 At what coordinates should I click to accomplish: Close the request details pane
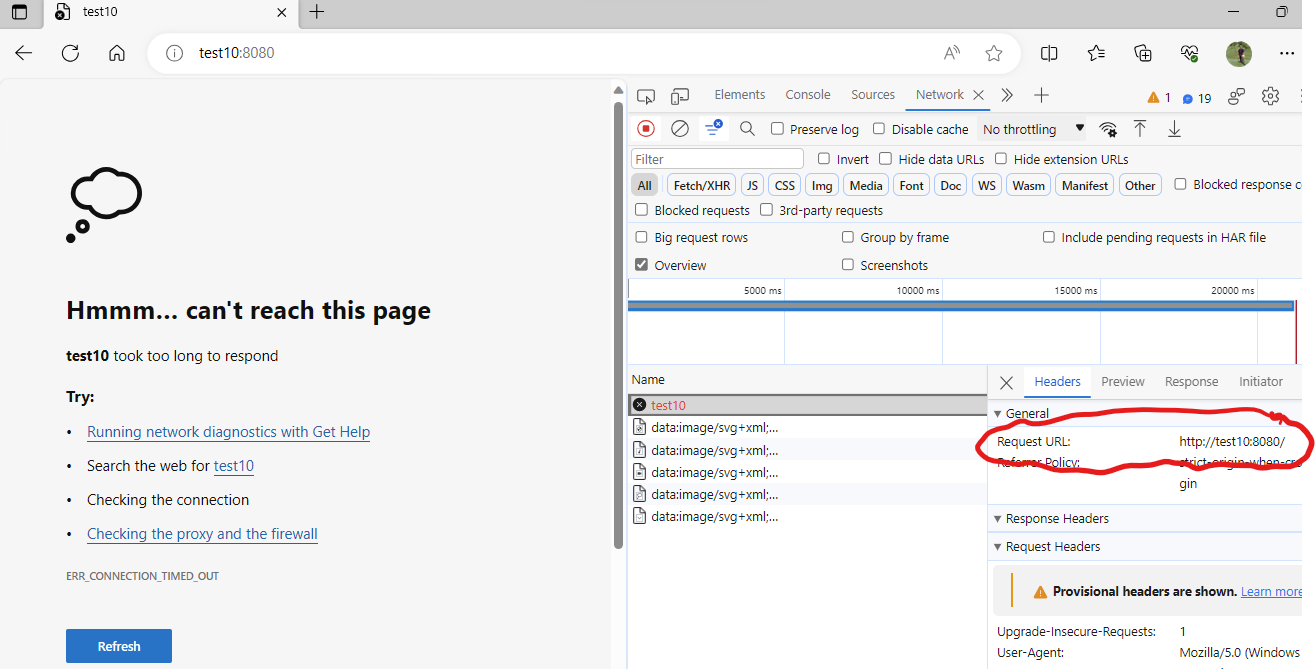(x=1006, y=382)
